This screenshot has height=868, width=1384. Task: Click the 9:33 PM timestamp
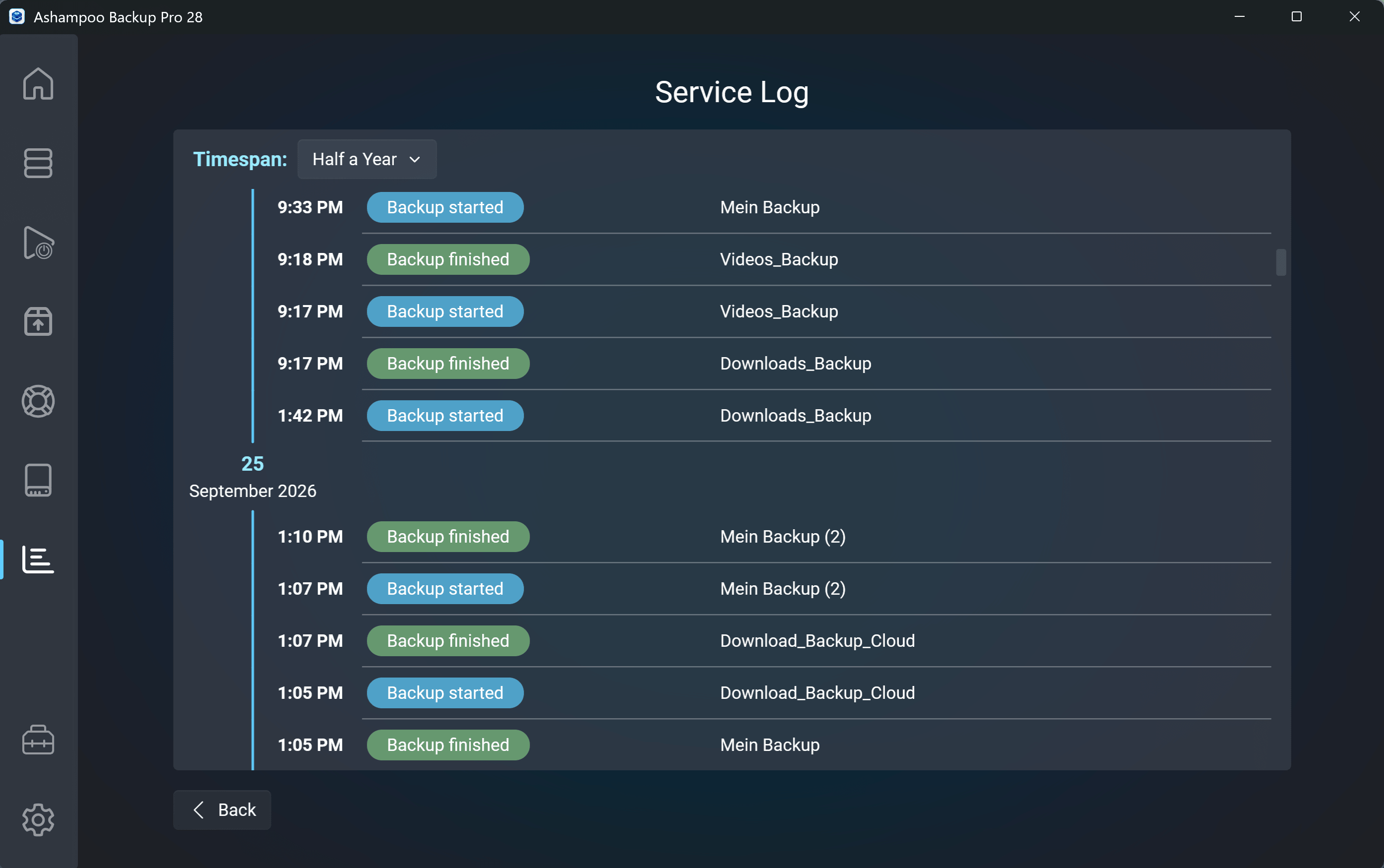[x=311, y=207]
